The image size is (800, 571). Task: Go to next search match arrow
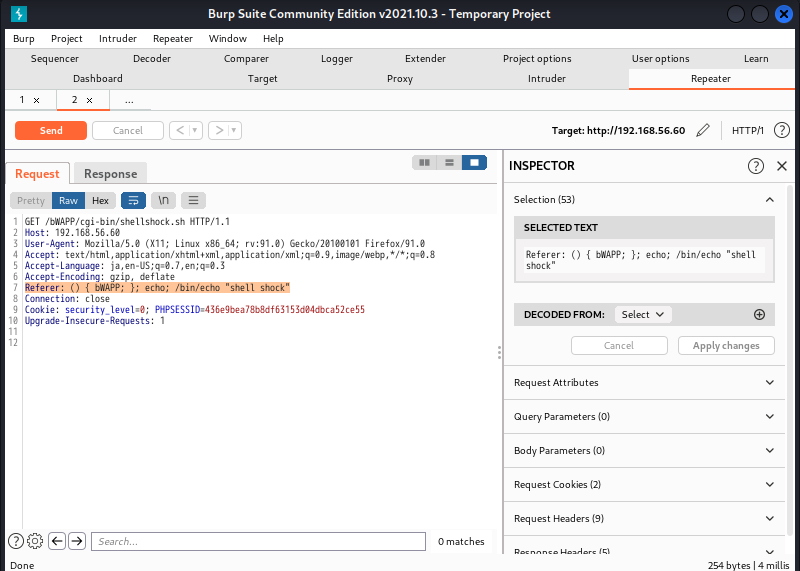pos(77,541)
